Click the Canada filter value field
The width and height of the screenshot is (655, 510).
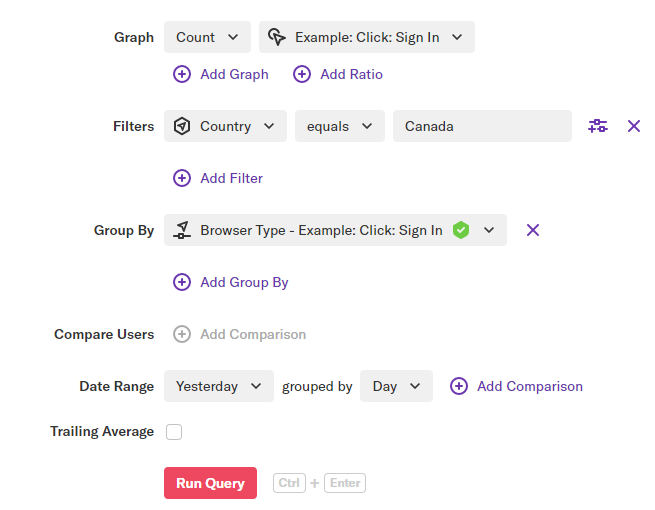[482, 126]
